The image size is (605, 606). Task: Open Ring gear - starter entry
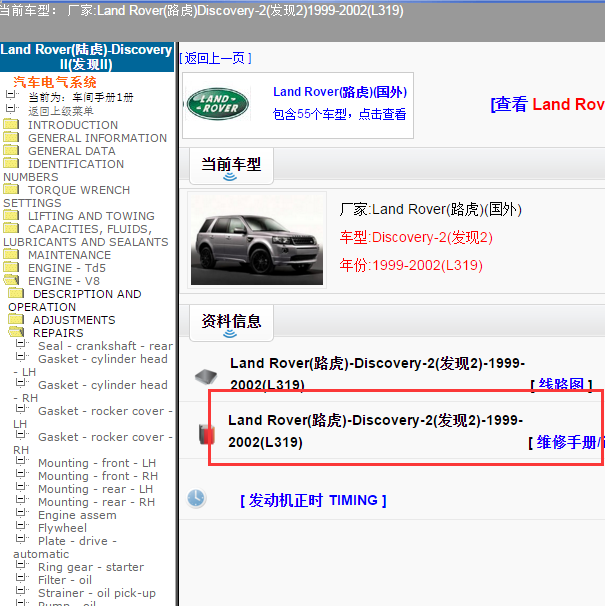90,567
